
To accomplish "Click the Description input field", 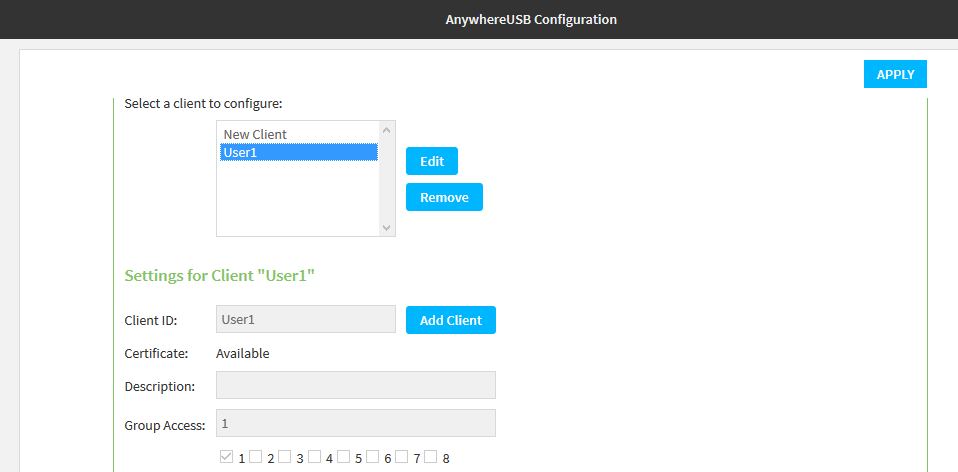I will (356, 385).
